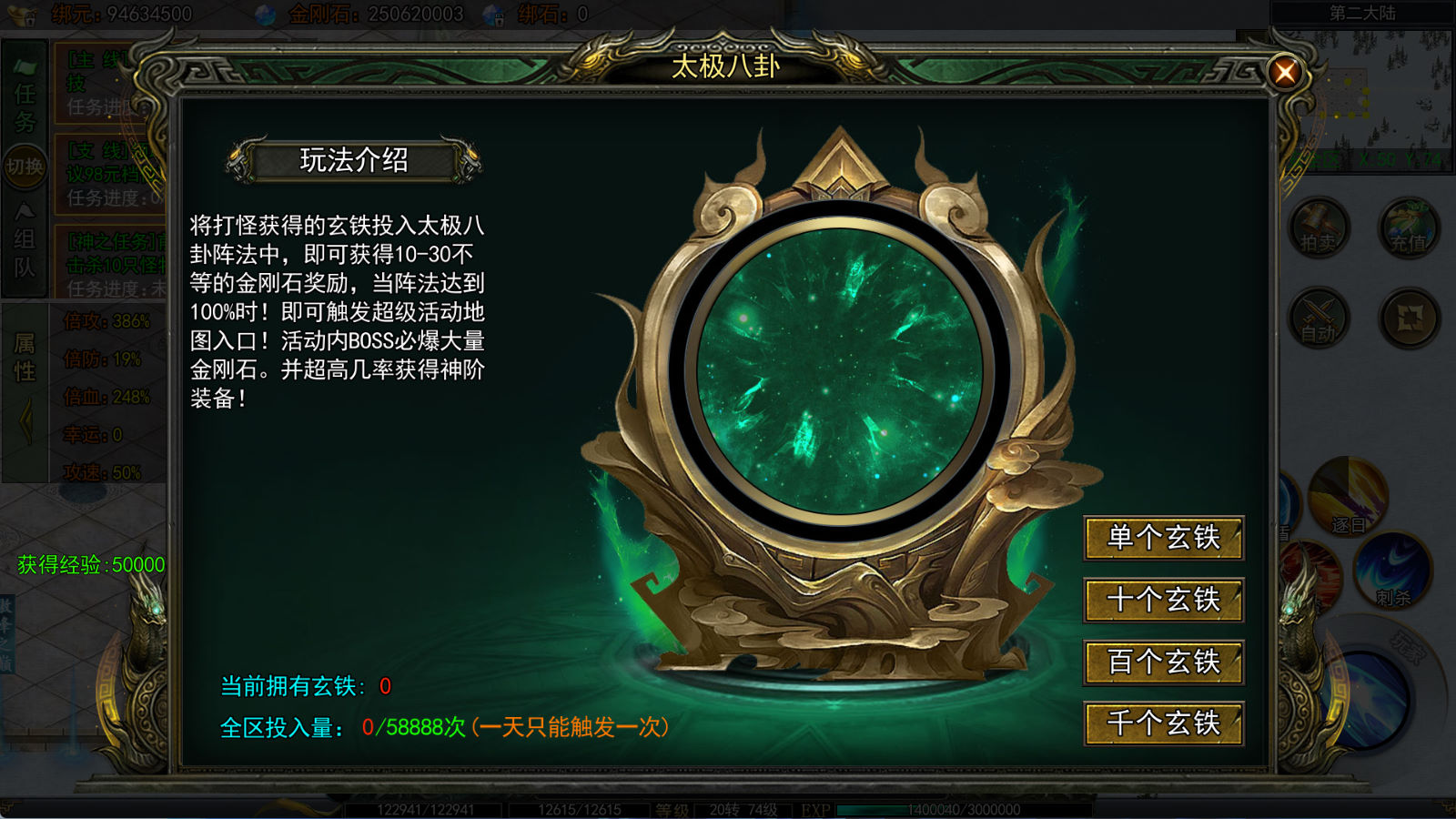
Task: Open the 充值 recharge icon
Action: tap(1409, 227)
